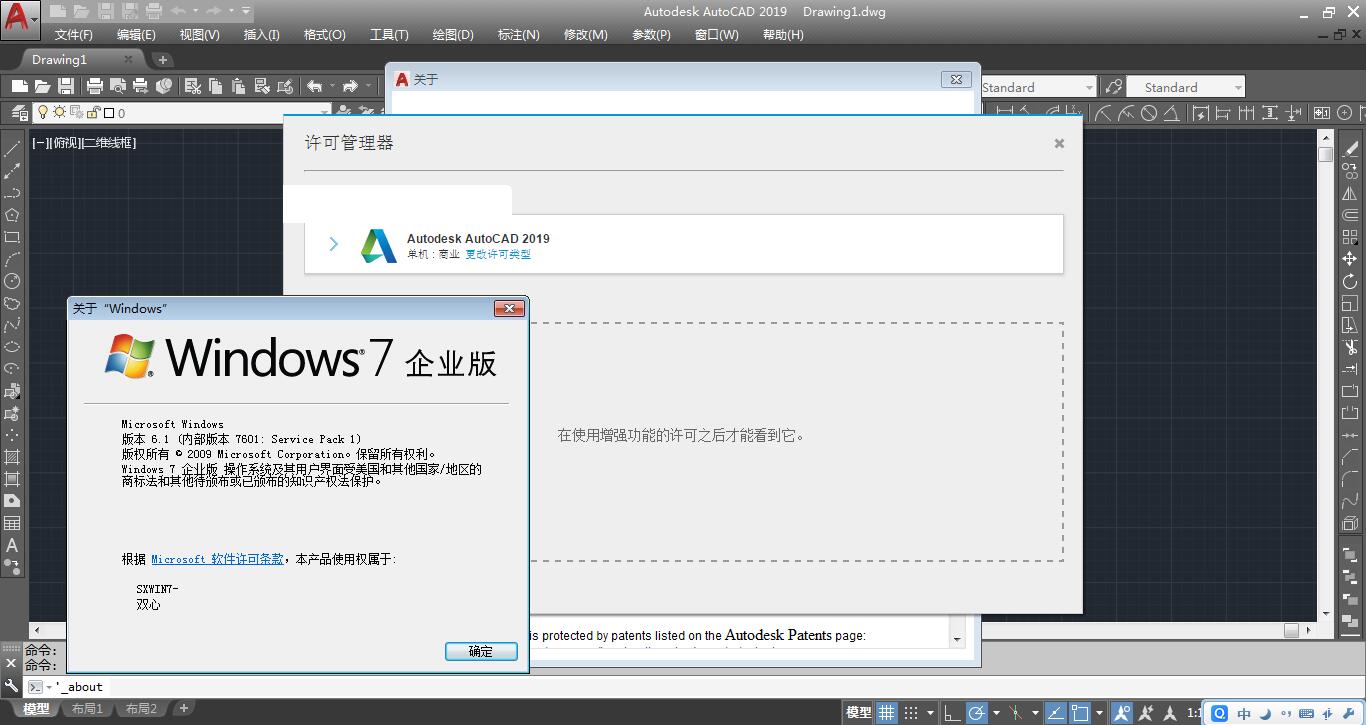
Task: Click the Plot Preview icon
Action: (118, 87)
